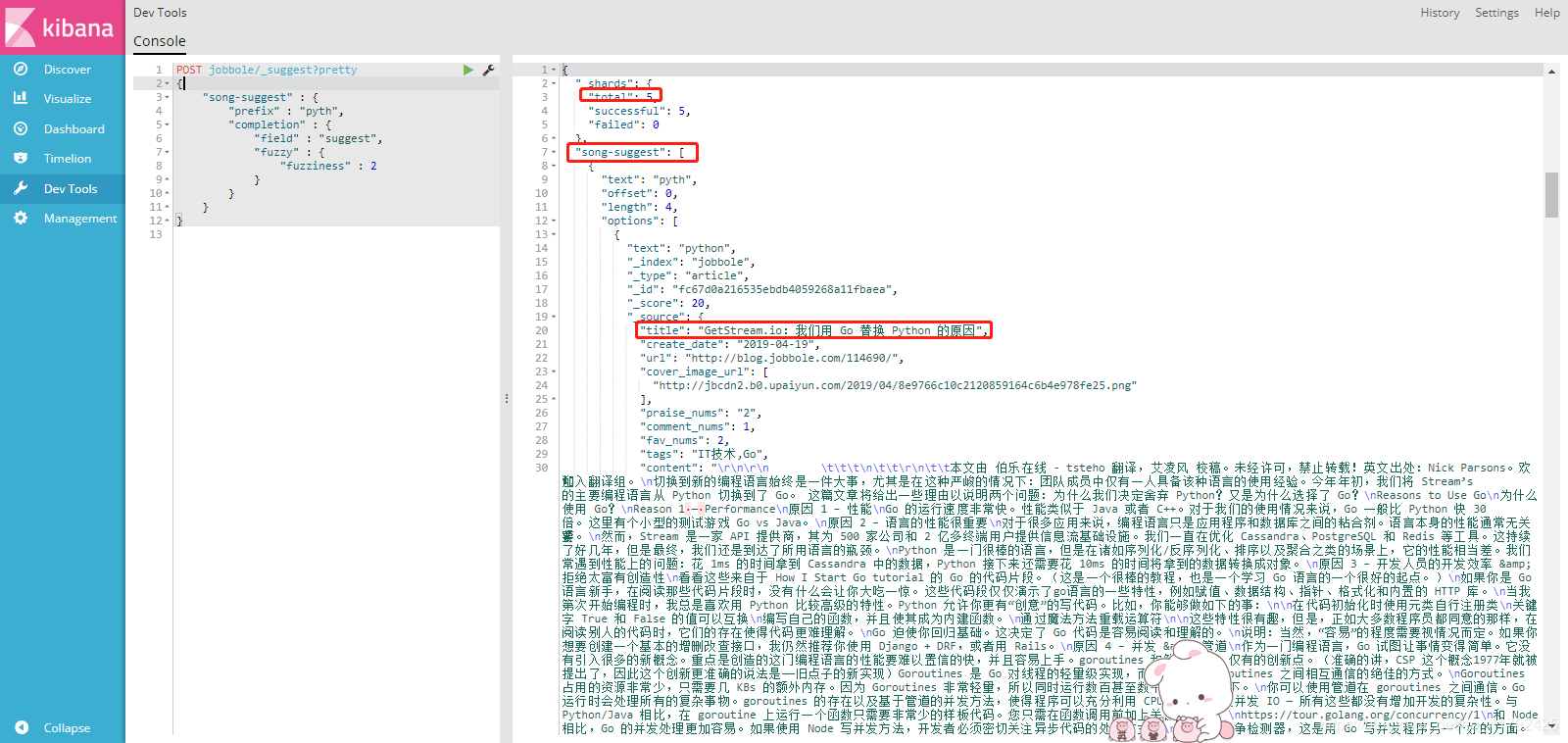Switch to the Console tab
Viewport: 1568px width, 743px height.
coord(160,41)
